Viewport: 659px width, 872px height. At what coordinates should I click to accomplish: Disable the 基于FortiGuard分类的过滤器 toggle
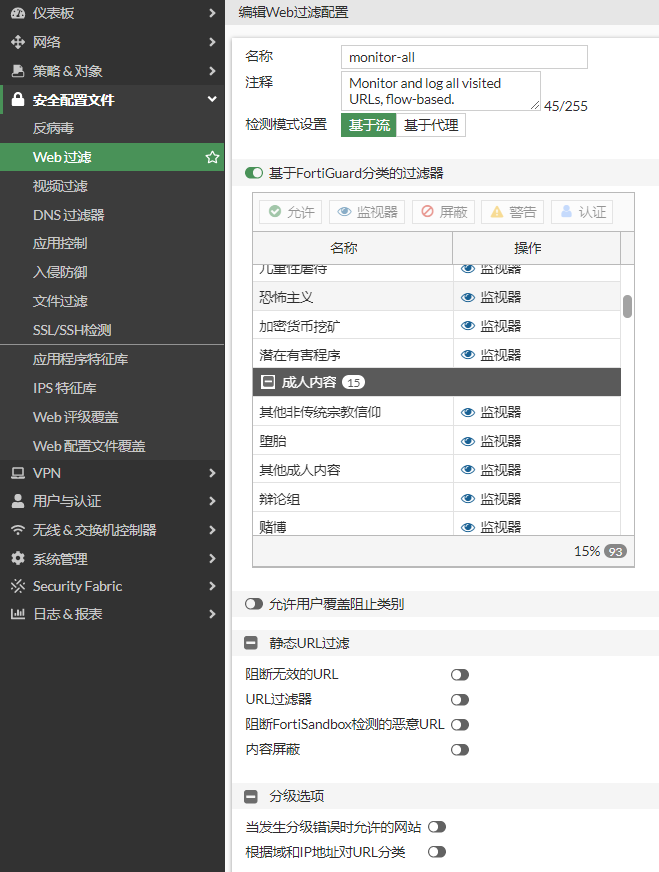point(254,173)
